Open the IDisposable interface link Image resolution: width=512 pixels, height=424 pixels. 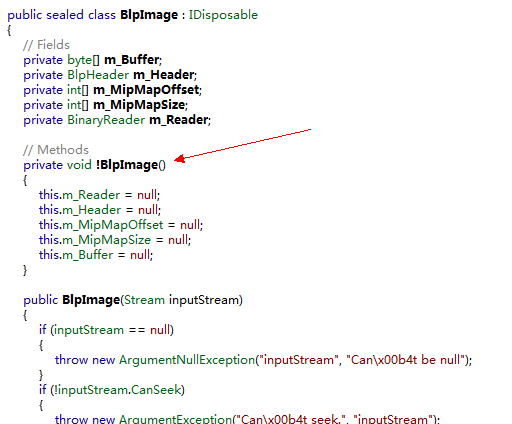coord(223,15)
